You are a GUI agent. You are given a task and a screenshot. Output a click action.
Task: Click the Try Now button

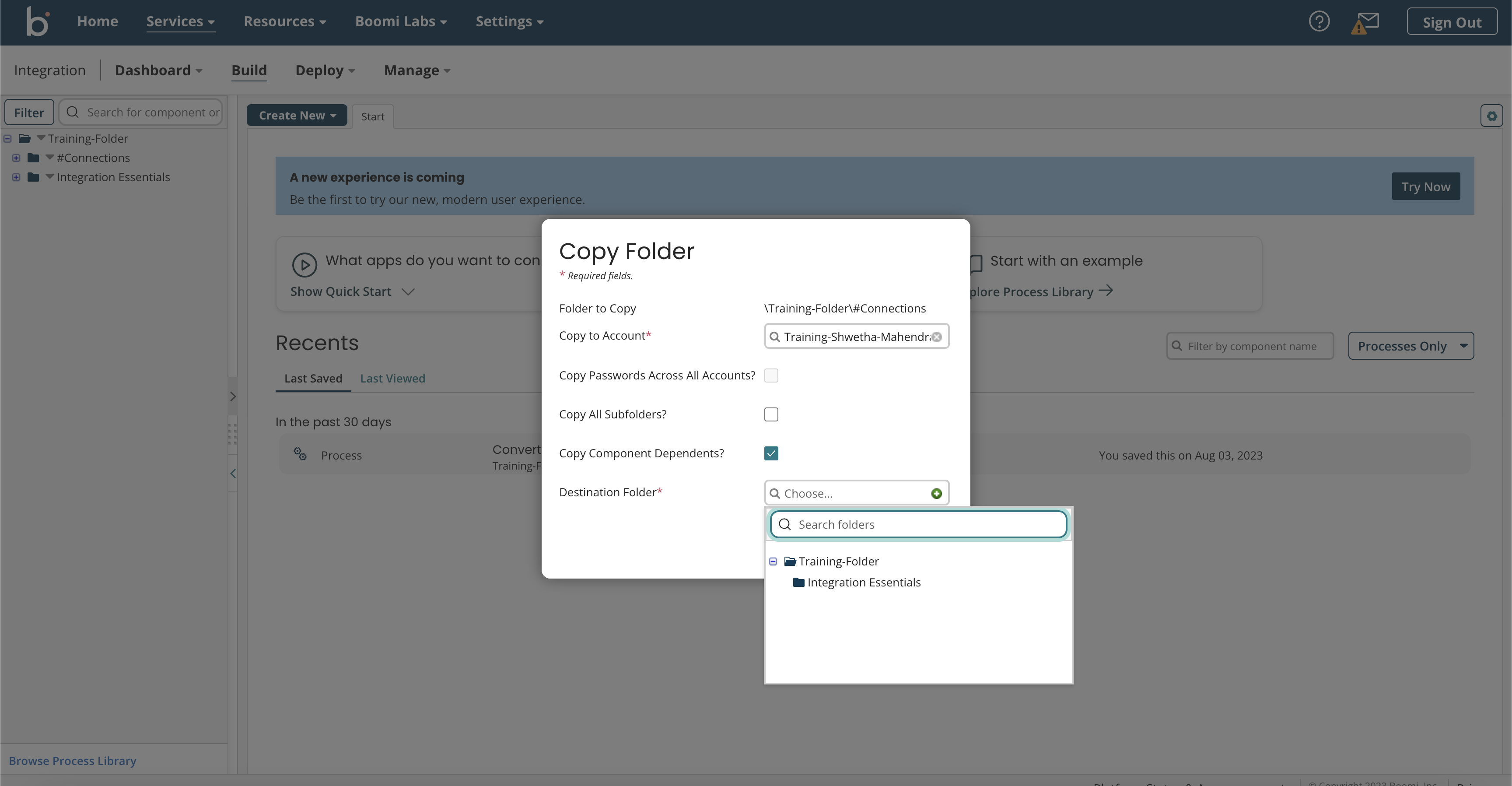pyautogui.click(x=1426, y=186)
